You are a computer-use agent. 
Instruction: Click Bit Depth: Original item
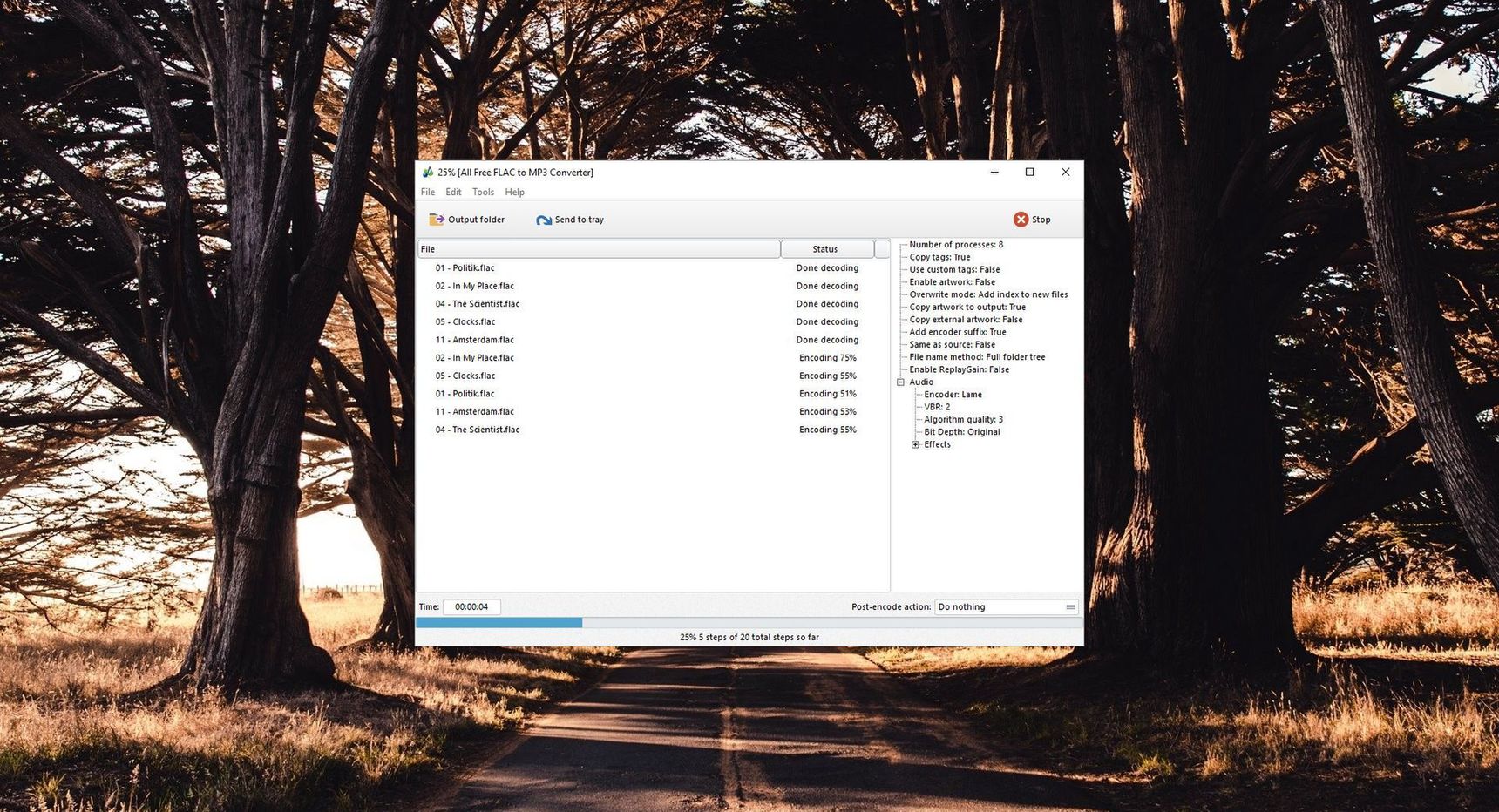(x=961, y=433)
